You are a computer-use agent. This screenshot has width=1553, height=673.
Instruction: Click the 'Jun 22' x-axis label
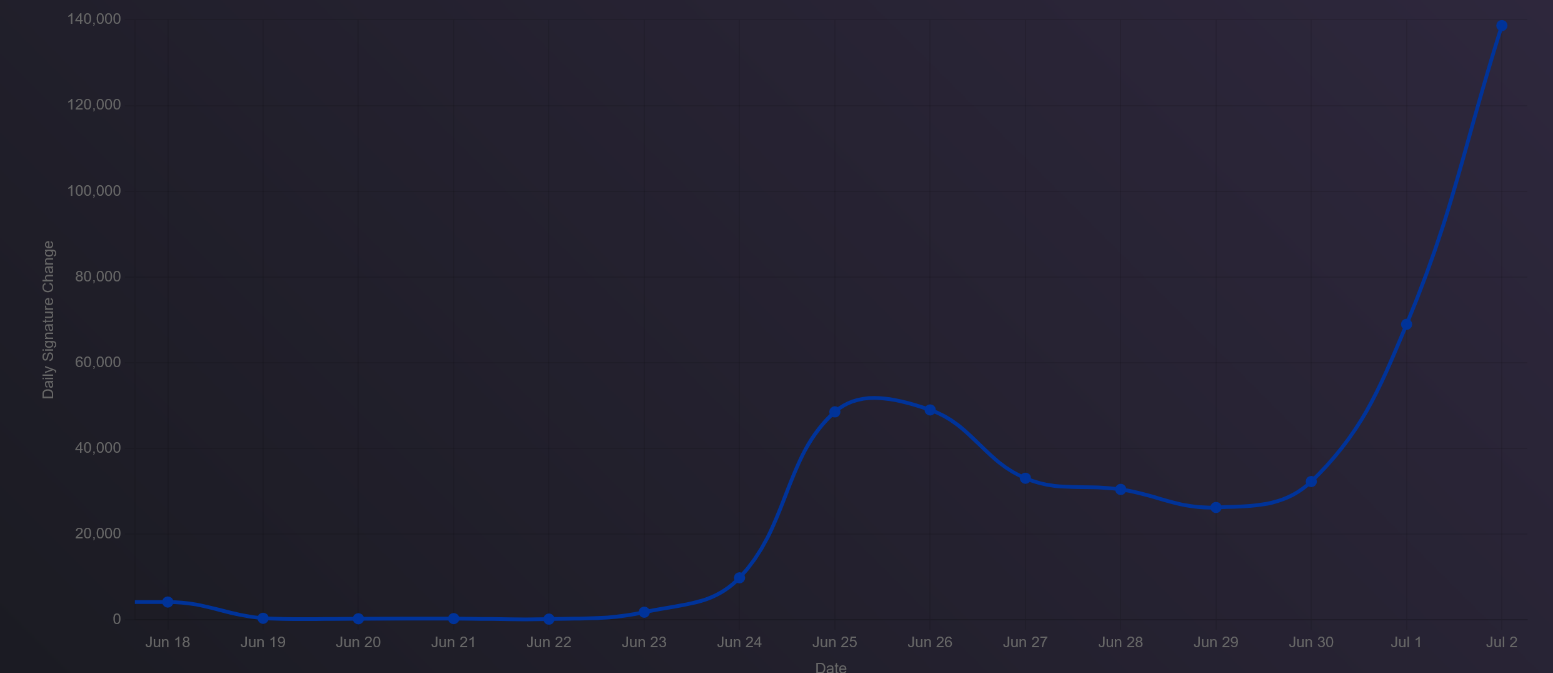coord(549,642)
